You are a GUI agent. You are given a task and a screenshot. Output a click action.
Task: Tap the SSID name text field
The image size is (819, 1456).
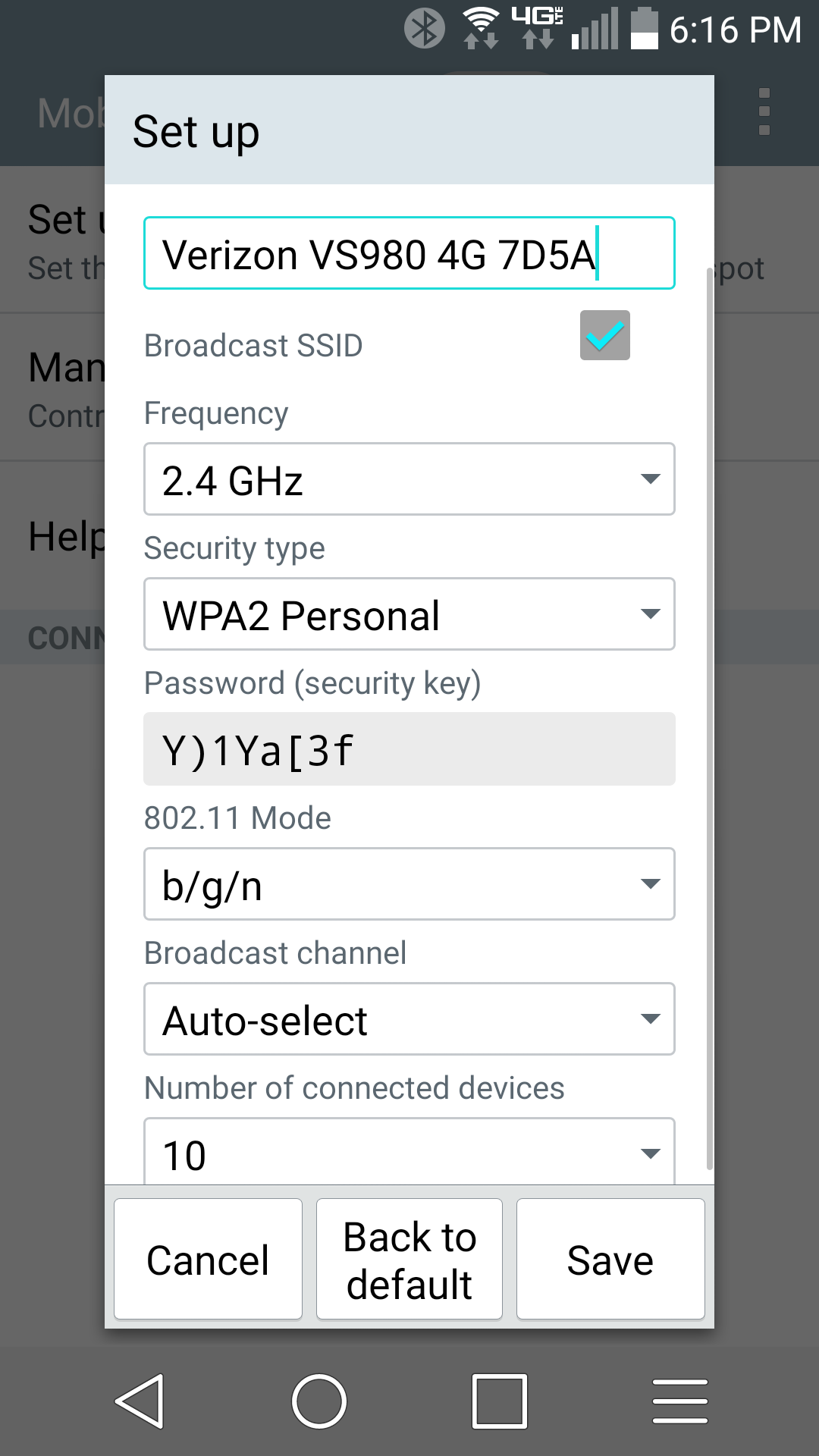409,253
